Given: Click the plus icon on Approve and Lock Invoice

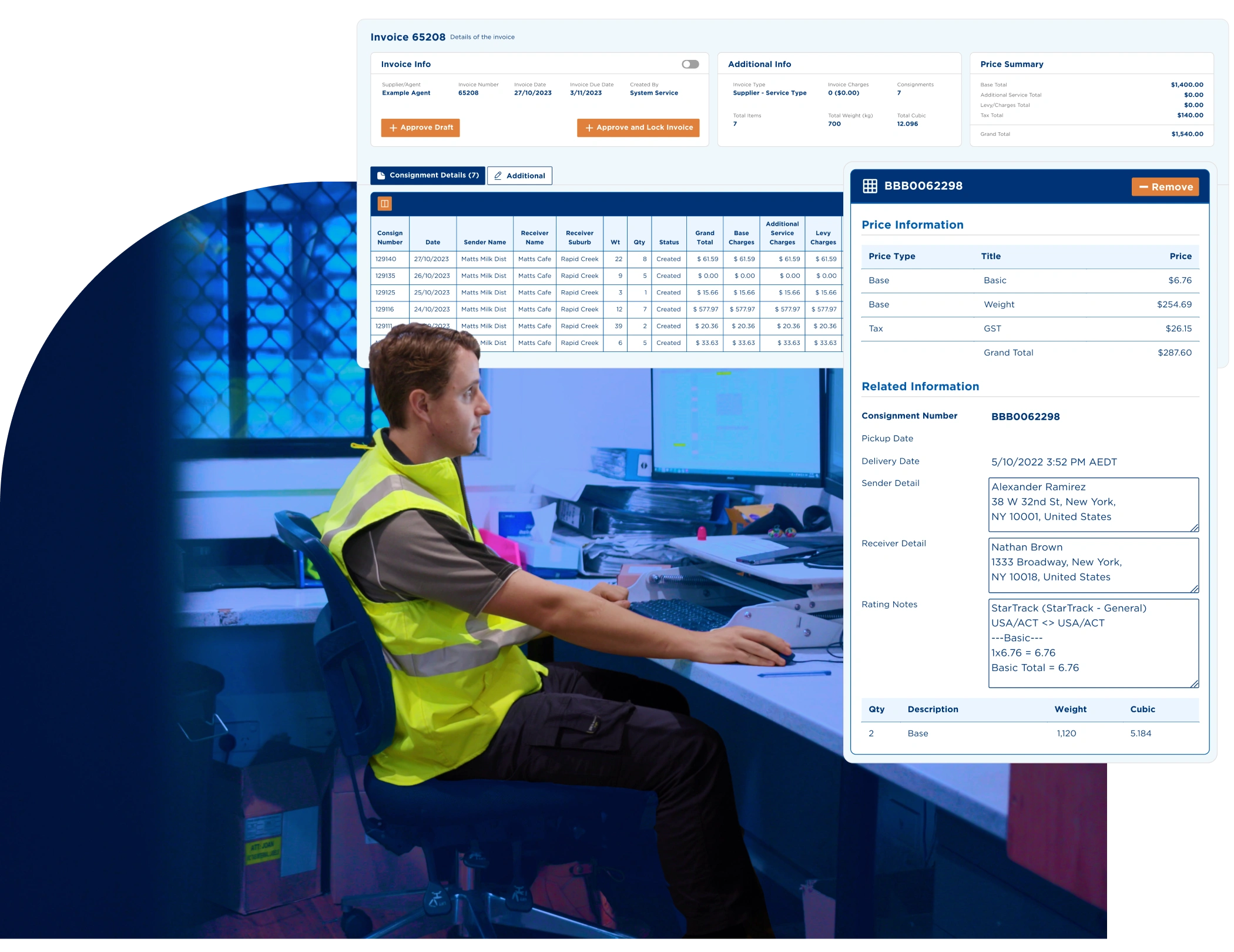Looking at the screenshot, I should pyautogui.click(x=589, y=128).
